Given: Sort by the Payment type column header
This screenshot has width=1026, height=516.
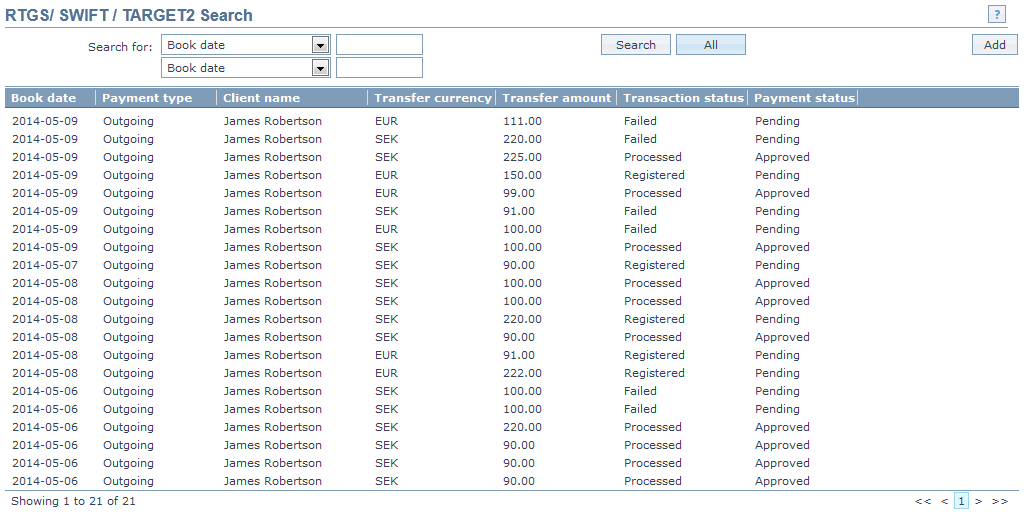Looking at the screenshot, I should [x=147, y=98].
